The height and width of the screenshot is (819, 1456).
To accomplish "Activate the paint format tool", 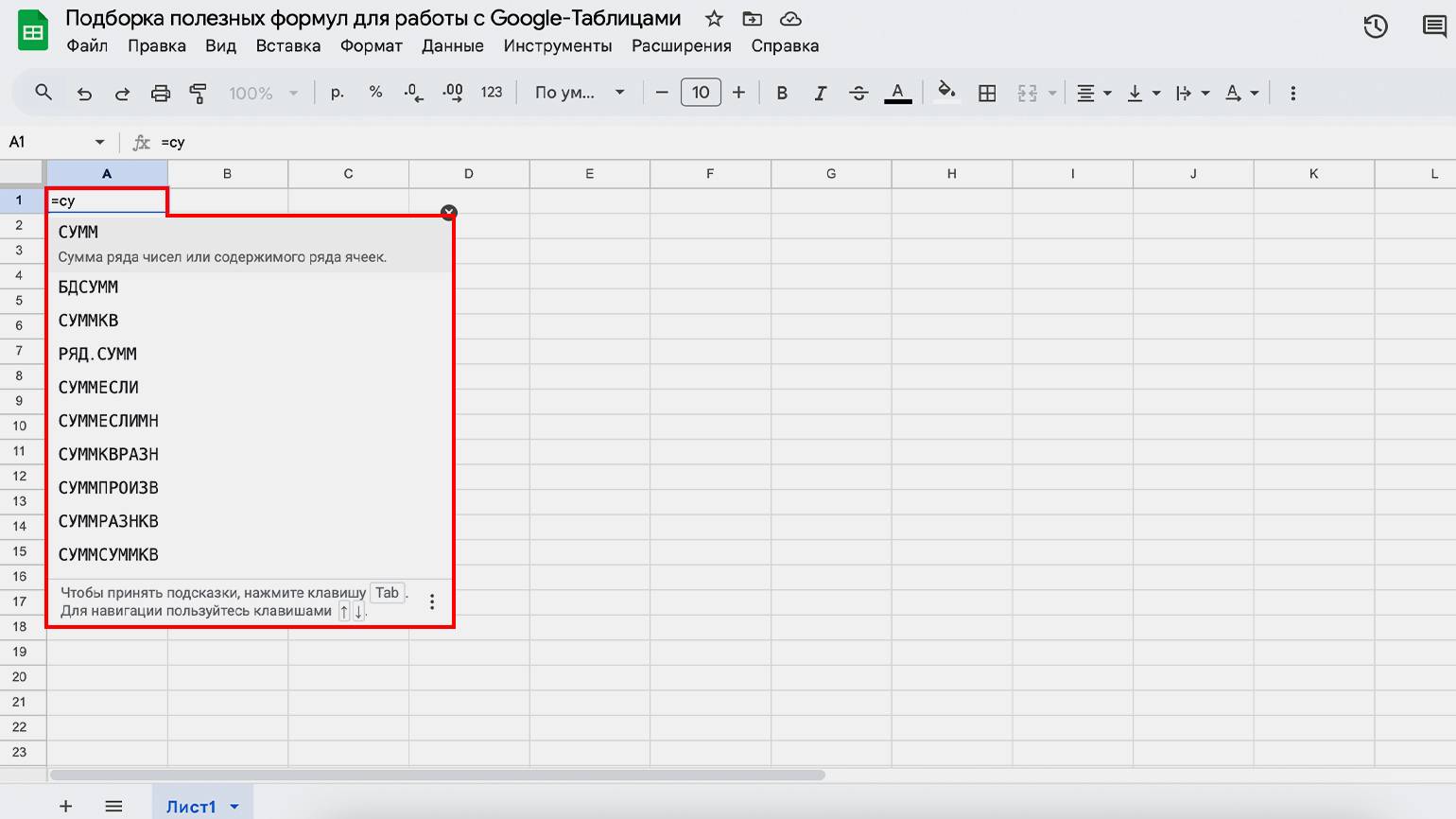I will coord(199,93).
